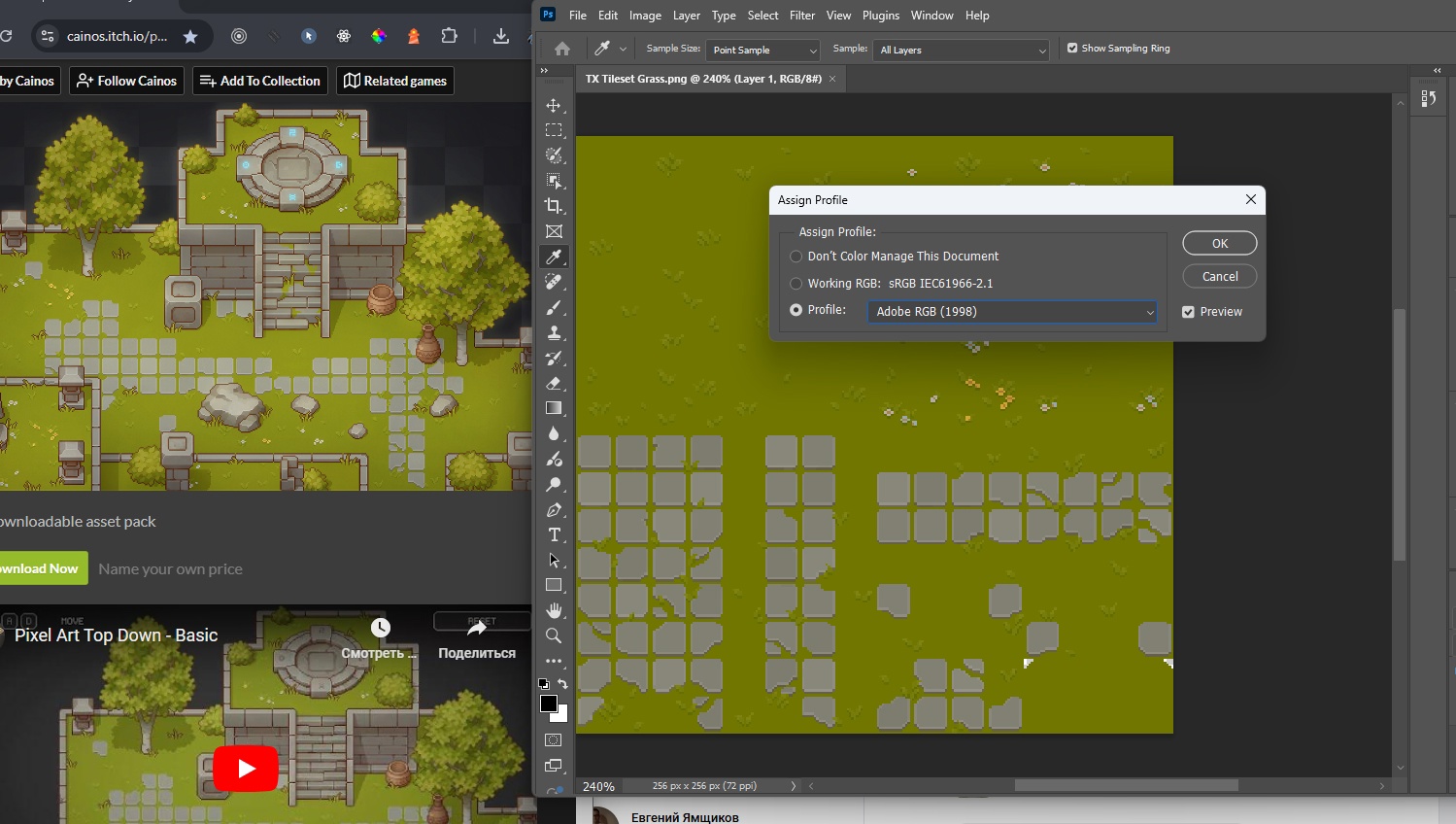1456x824 pixels.
Task: Select the History Brush tool
Action: (x=554, y=358)
